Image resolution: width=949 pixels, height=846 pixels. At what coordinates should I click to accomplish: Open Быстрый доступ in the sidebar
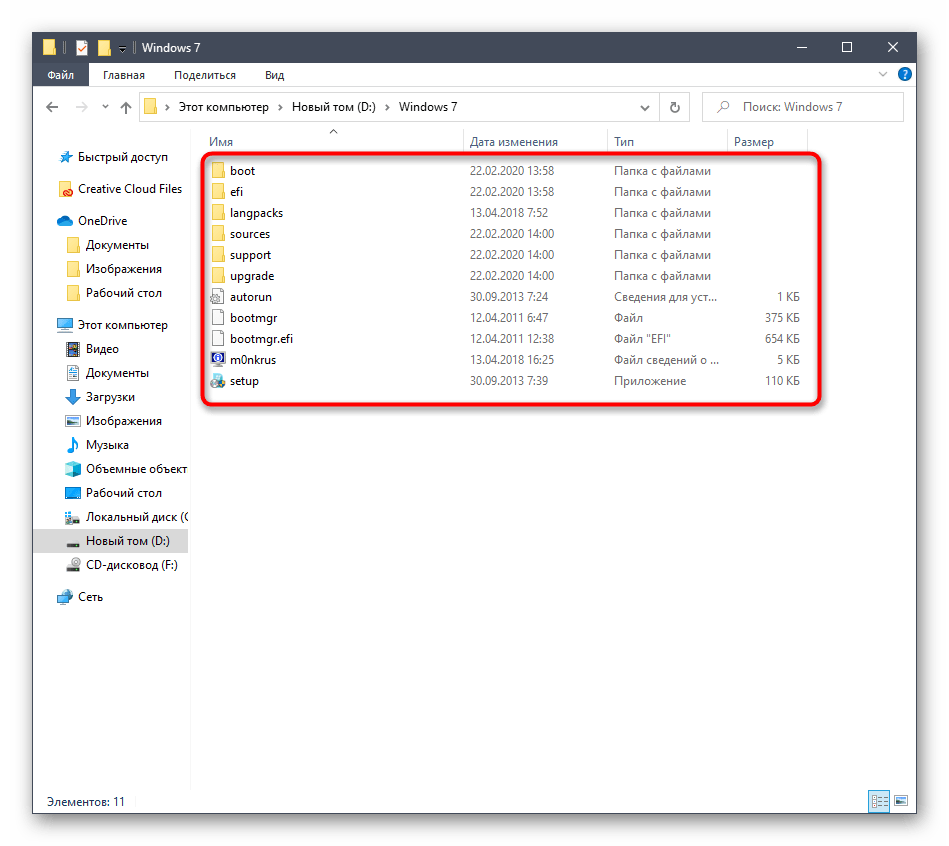114,157
